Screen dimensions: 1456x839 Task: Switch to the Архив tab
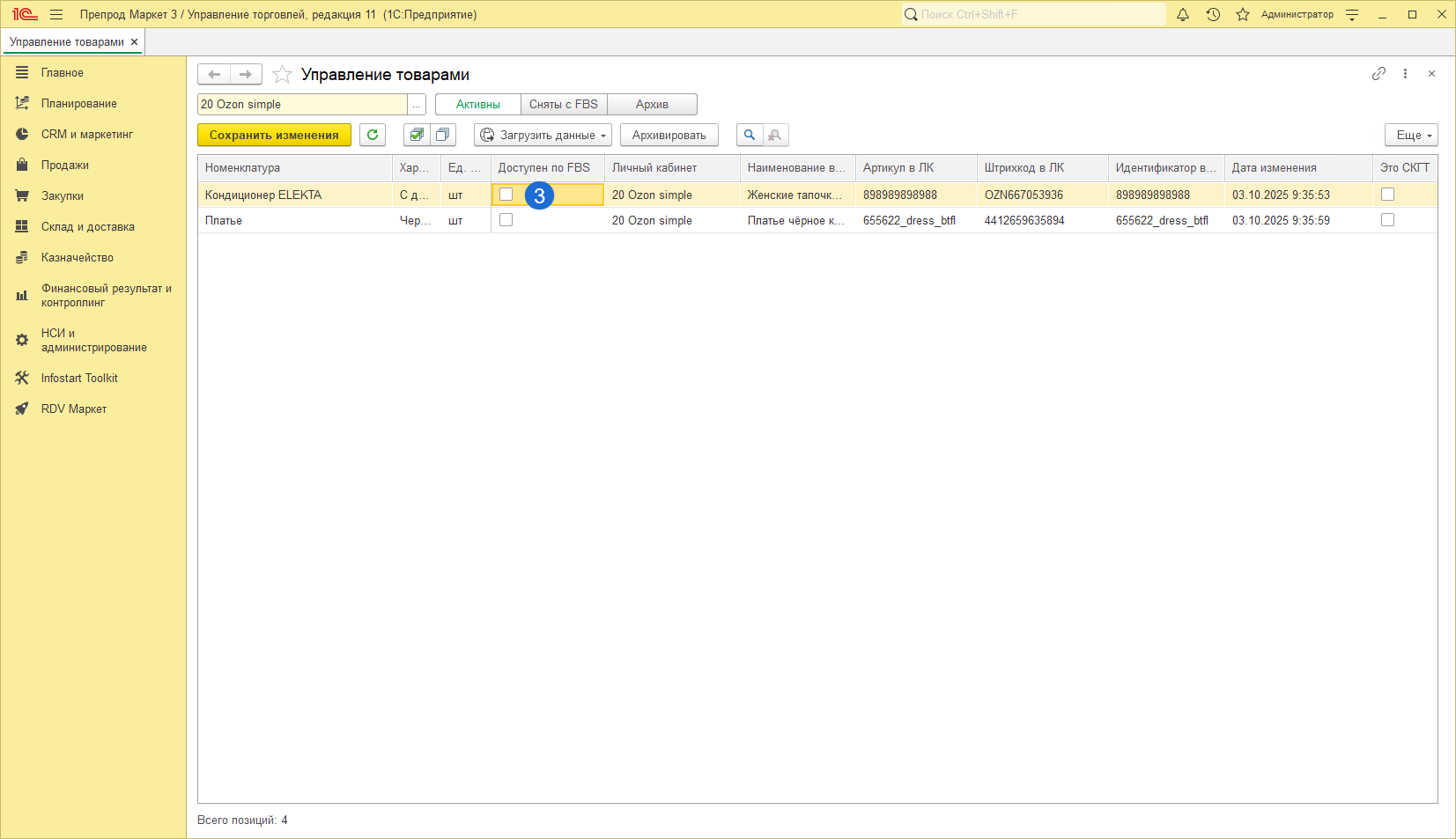point(652,105)
